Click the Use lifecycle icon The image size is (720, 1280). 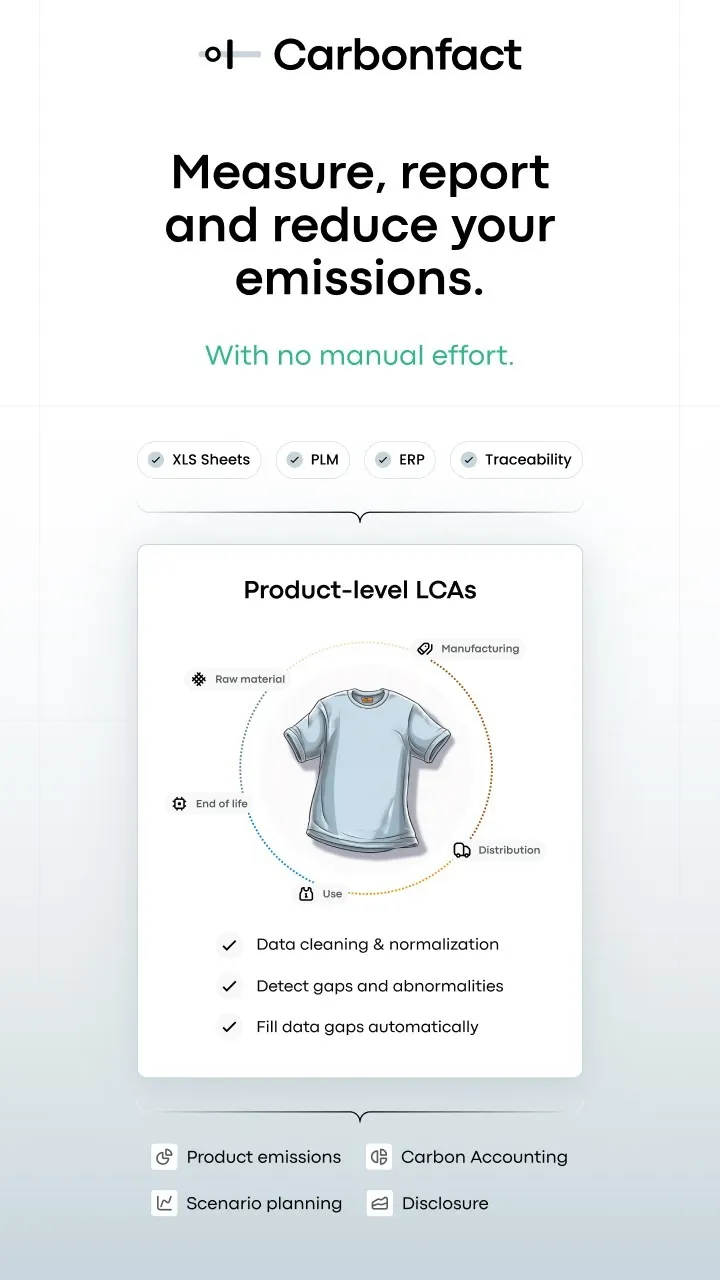[306, 893]
